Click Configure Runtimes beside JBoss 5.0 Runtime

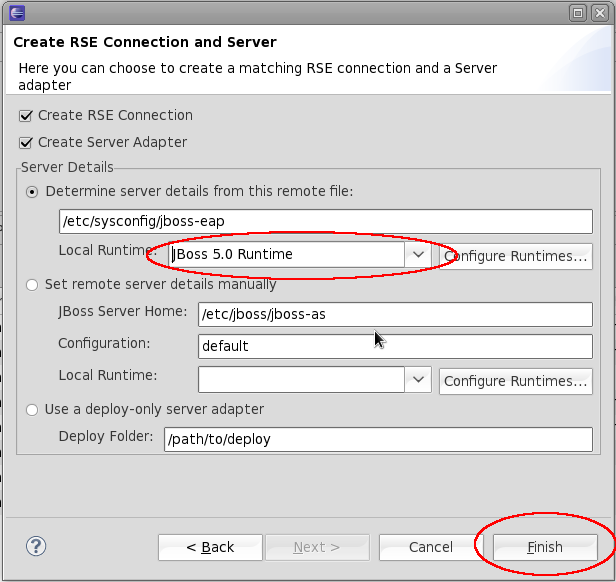click(x=515, y=256)
